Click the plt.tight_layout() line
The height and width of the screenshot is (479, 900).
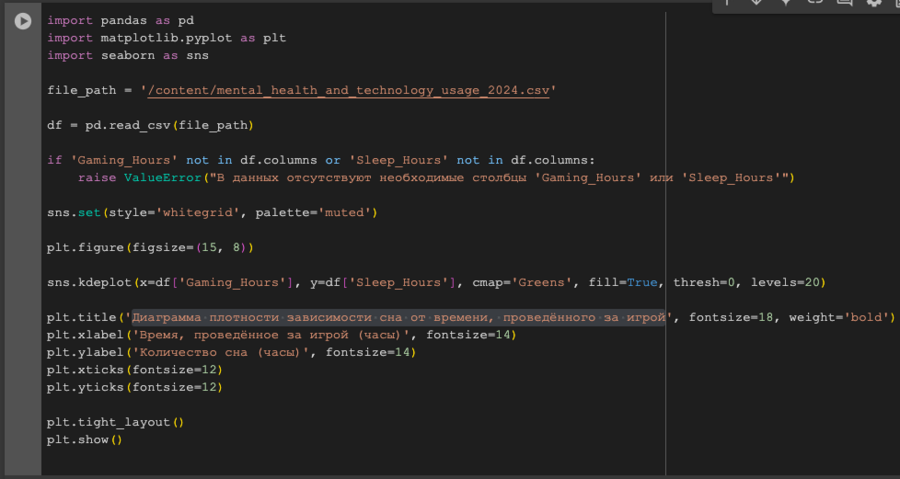pyautogui.click(x=115, y=422)
